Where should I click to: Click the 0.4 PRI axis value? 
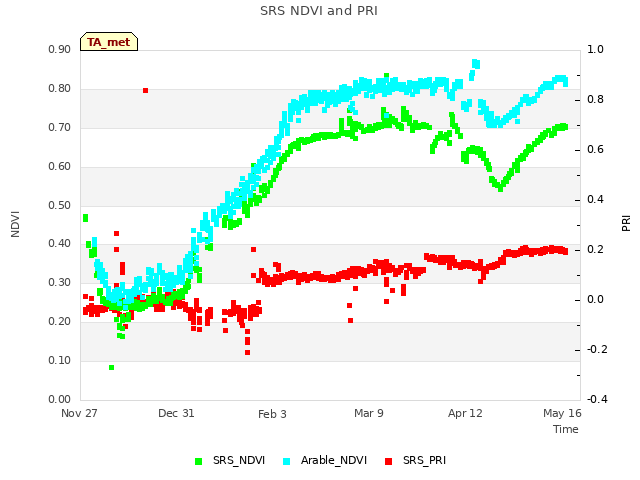coord(595,199)
